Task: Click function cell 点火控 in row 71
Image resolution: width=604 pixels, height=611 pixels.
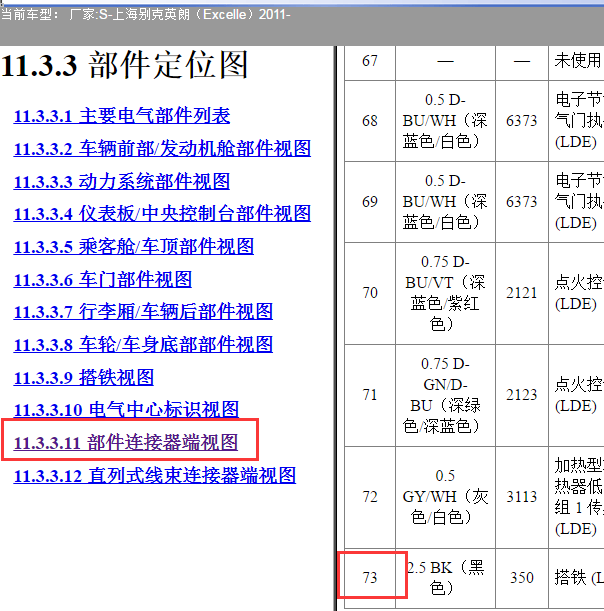Action: coord(576,395)
